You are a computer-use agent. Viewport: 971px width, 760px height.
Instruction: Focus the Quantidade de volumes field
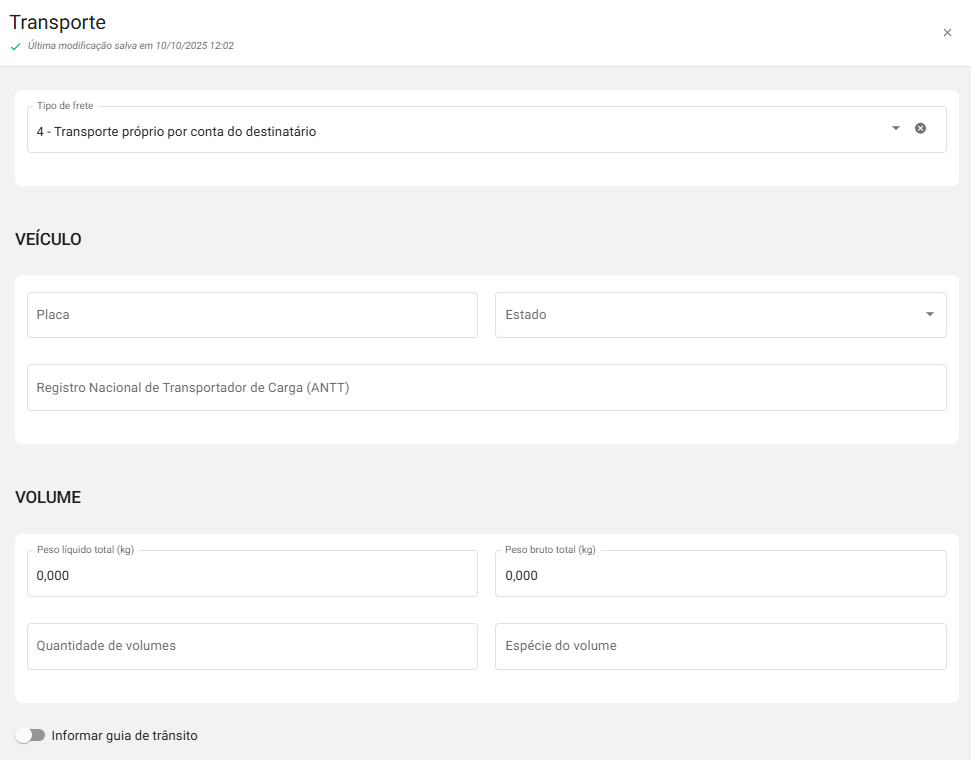point(252,646)
